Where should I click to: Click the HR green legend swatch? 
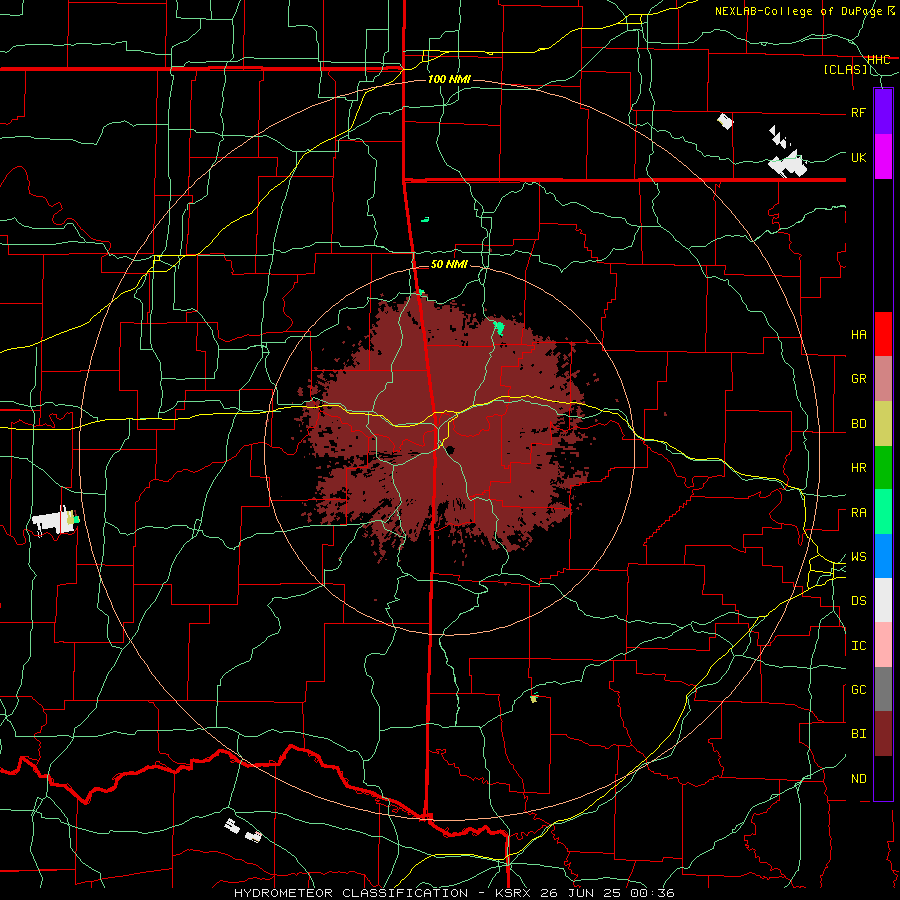(883, 467)
